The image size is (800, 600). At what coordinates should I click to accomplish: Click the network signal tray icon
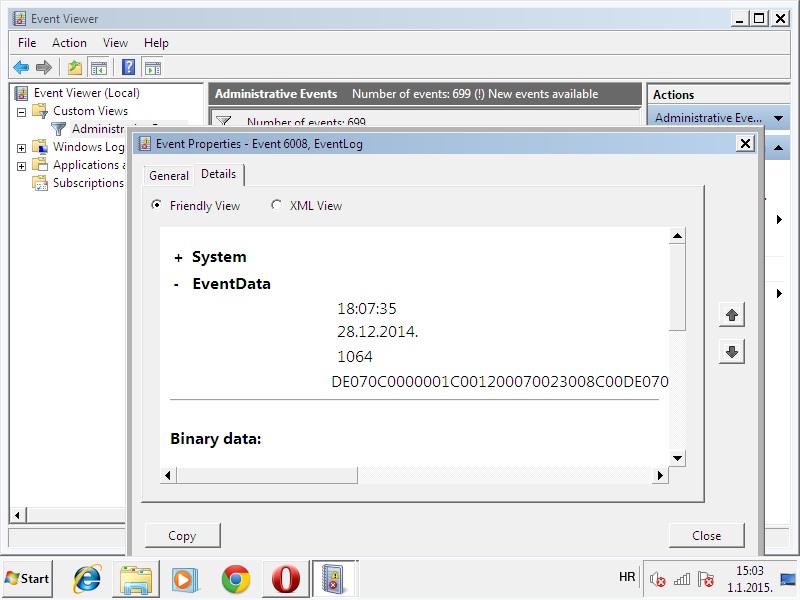pyautogui.click(x=682, y=579)
